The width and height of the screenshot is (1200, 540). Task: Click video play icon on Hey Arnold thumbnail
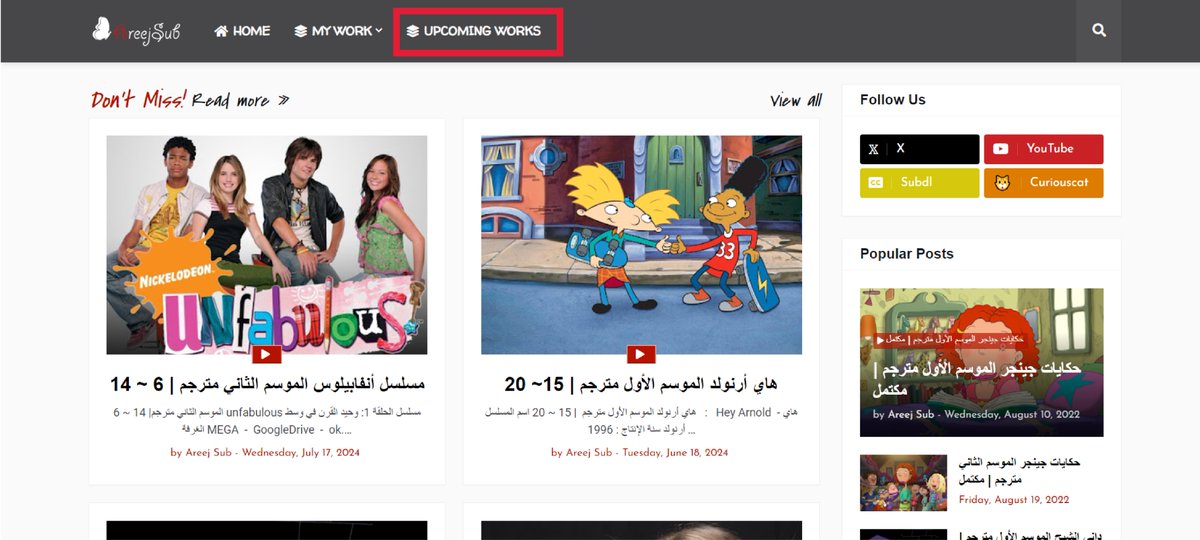point(641,354)
